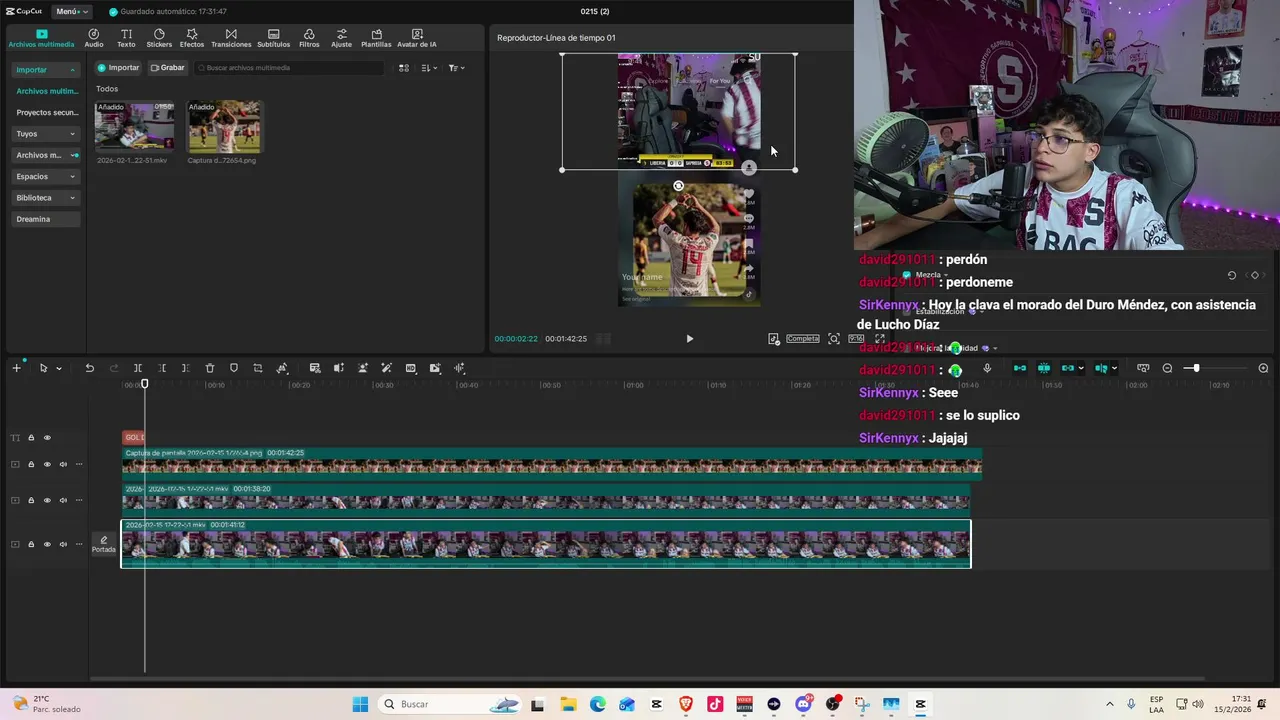Screen dimensions: 1280x720
Task: Open the Stickers panel
Action: click(159, 38)
